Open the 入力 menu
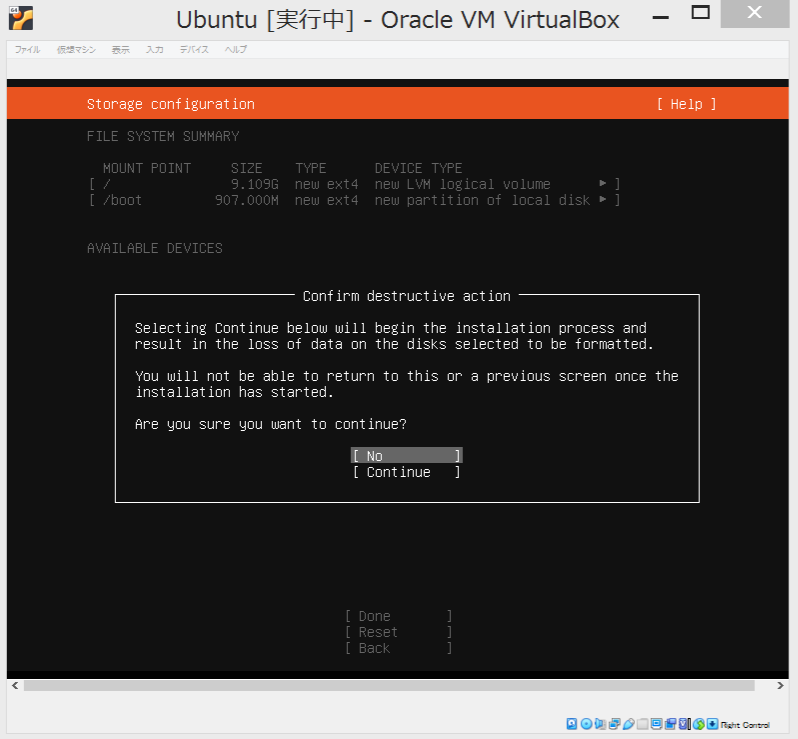798x739 pixels. [155, 49]
